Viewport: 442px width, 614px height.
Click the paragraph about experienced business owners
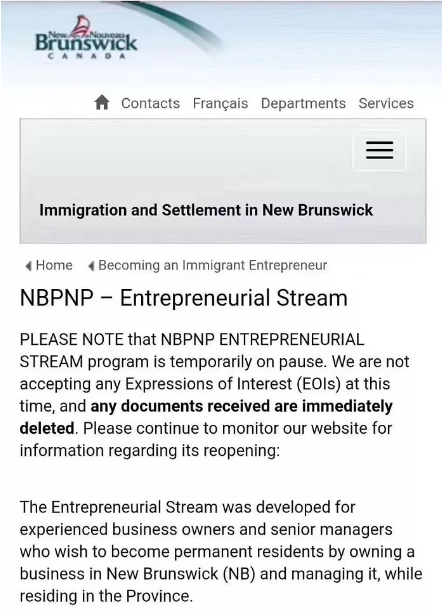click(221, 551)
